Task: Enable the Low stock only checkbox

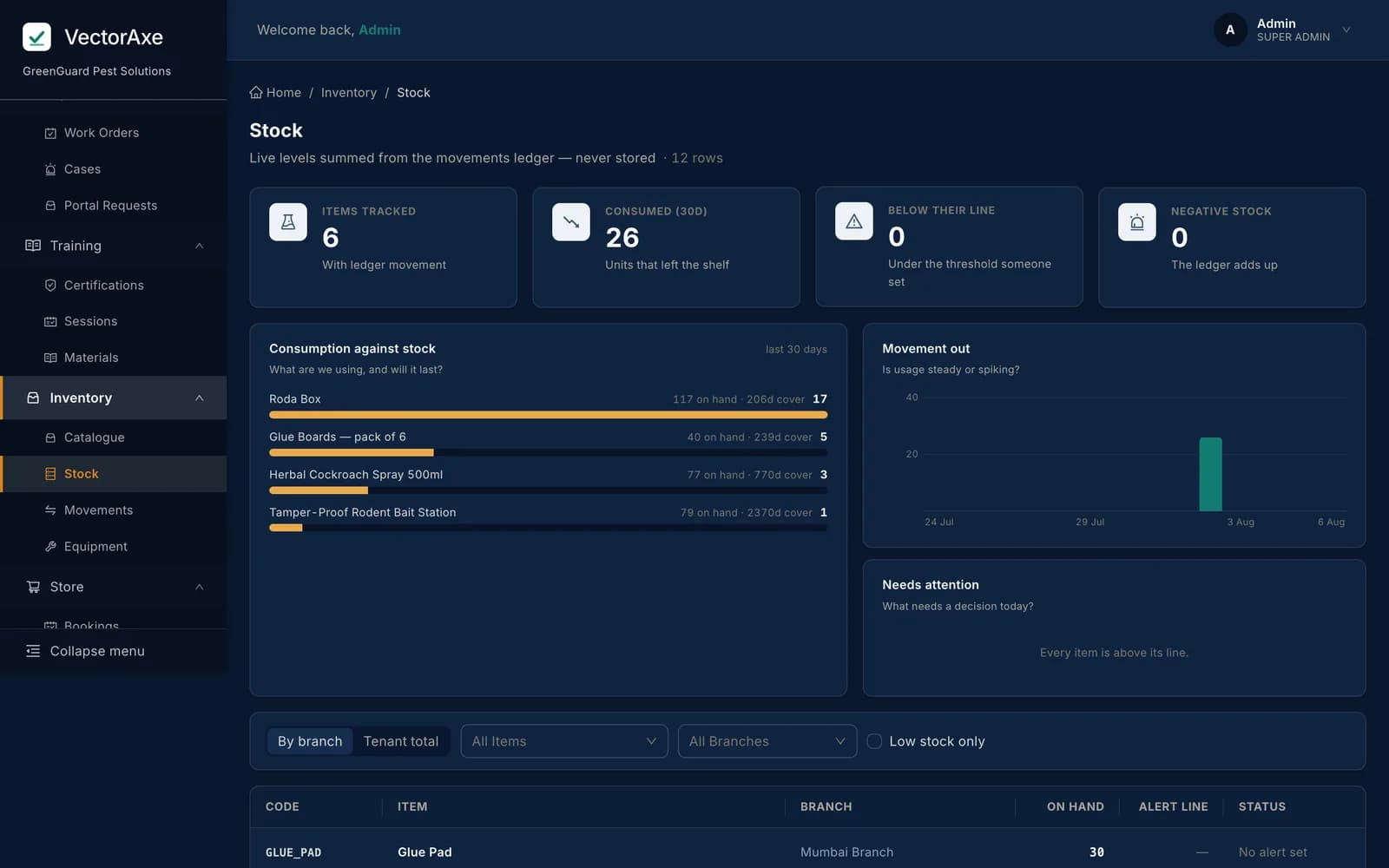Action: (x=874, y=741)
